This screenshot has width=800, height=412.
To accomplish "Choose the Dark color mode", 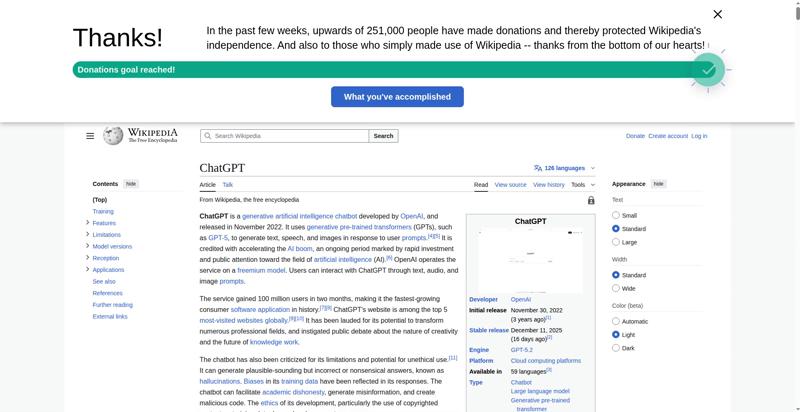I will click(616, 348).
